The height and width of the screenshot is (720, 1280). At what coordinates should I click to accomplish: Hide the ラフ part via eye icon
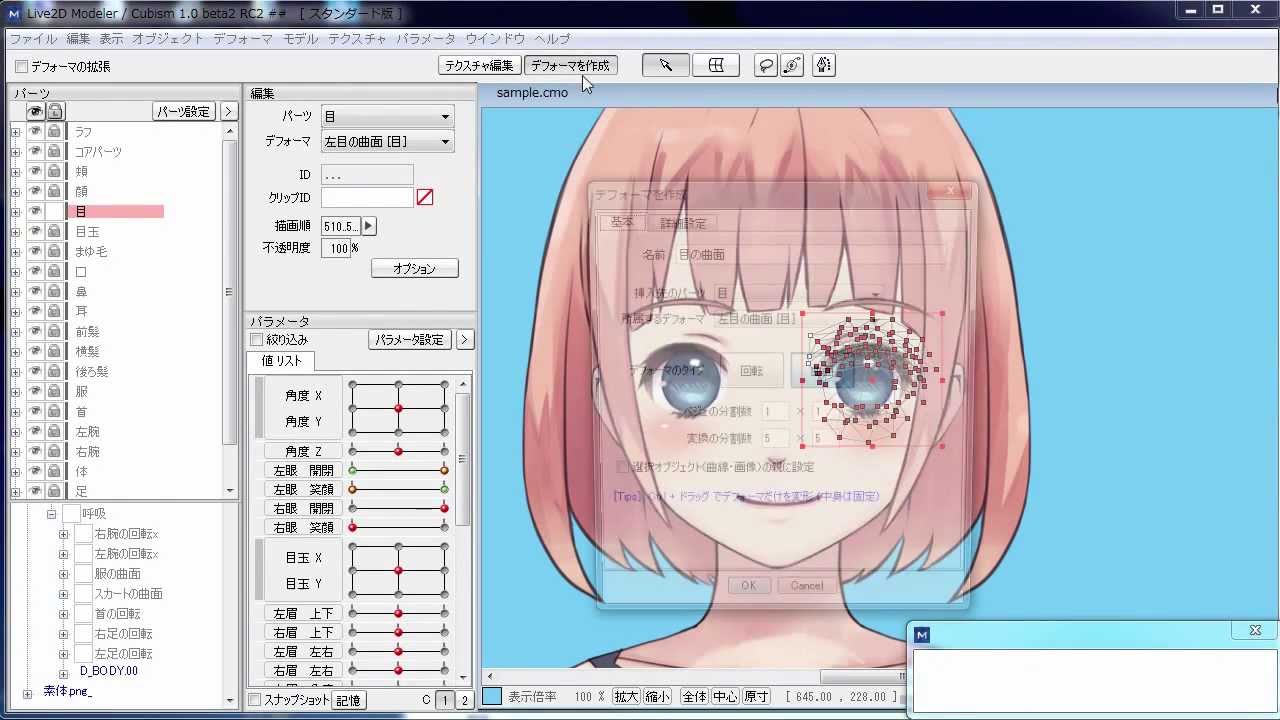coord(35,132)
